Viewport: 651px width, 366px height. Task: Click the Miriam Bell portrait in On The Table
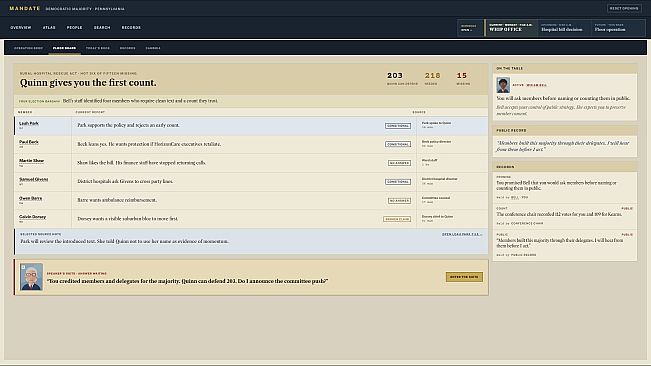point(503,85)
